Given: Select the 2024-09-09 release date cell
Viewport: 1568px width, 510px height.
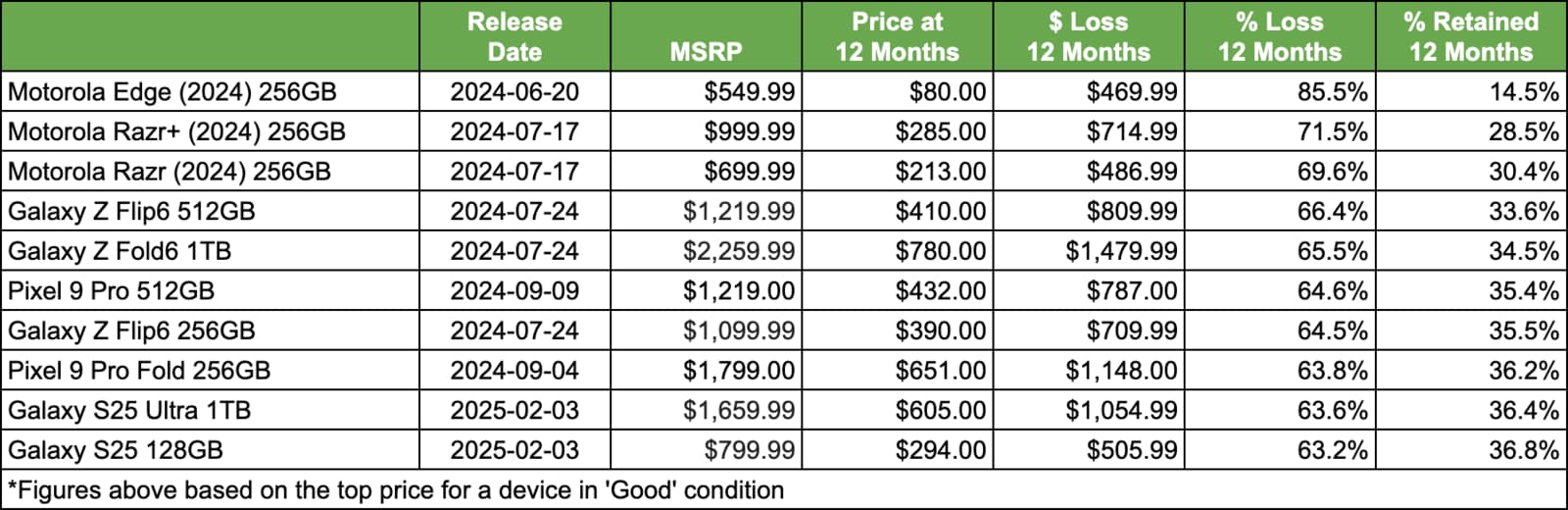Looking at the screenshot, I should click(x=514, y=291).
